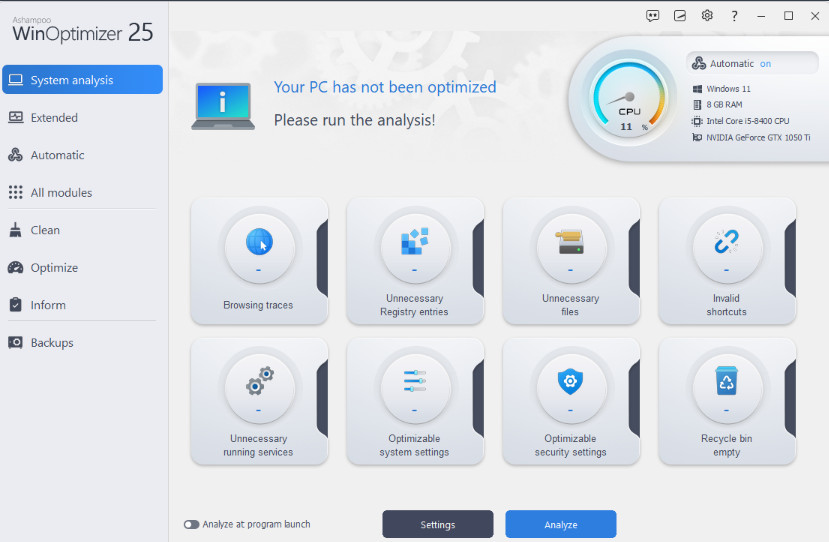
Task: Click the Unnecessary Registry entries icon
Action: tap(414, 241)
